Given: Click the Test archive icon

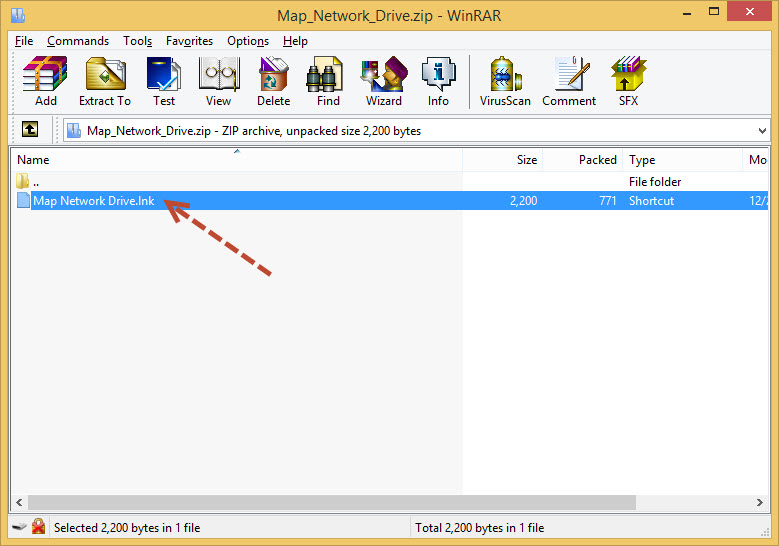Looking at the screenshot, I should tap(164, 74).
